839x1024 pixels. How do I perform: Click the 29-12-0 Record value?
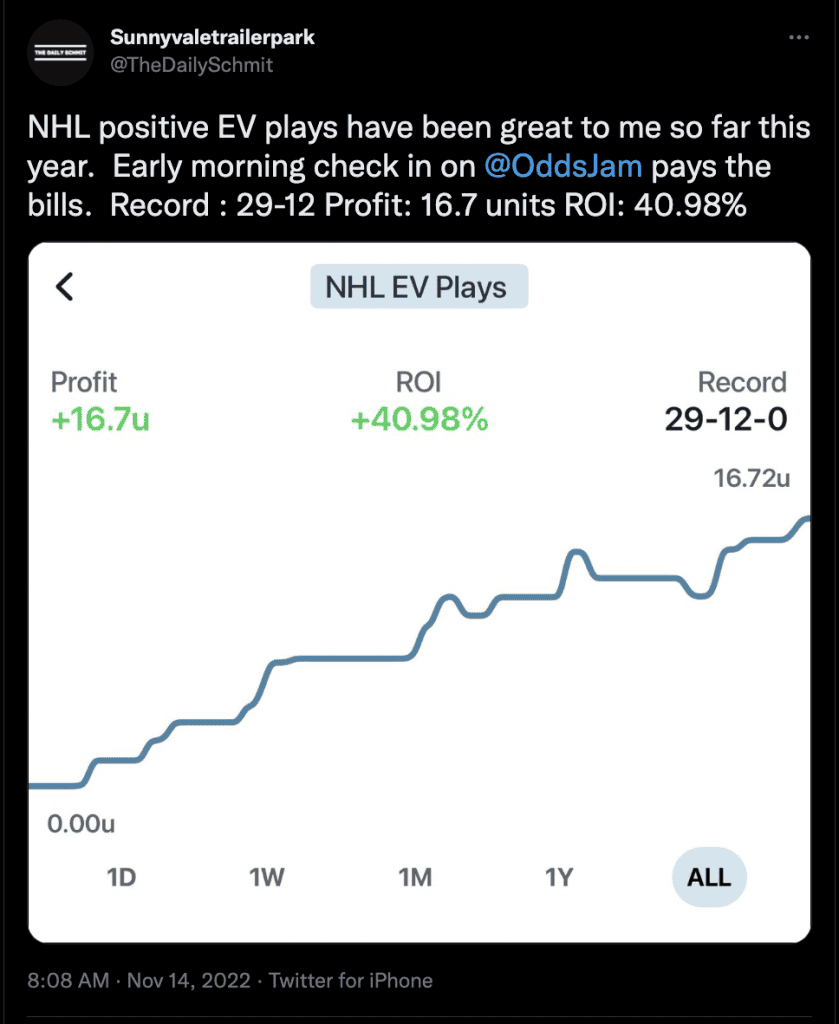point(726,419)
